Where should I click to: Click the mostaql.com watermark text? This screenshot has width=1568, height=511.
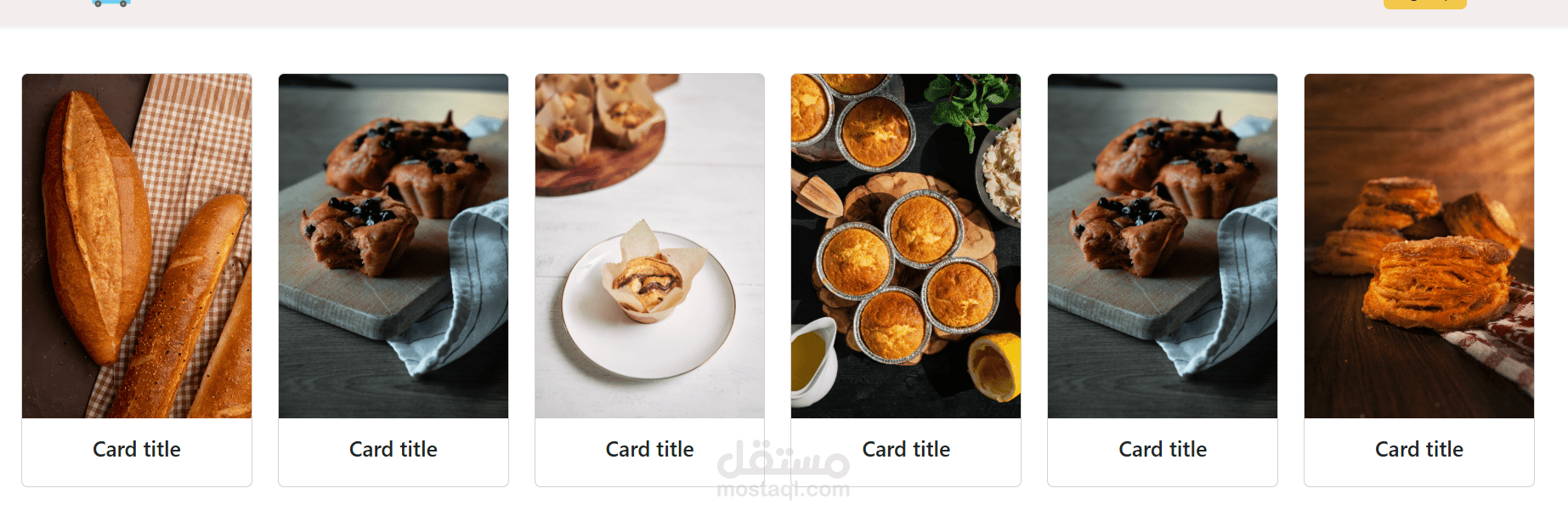pos(783,490)
